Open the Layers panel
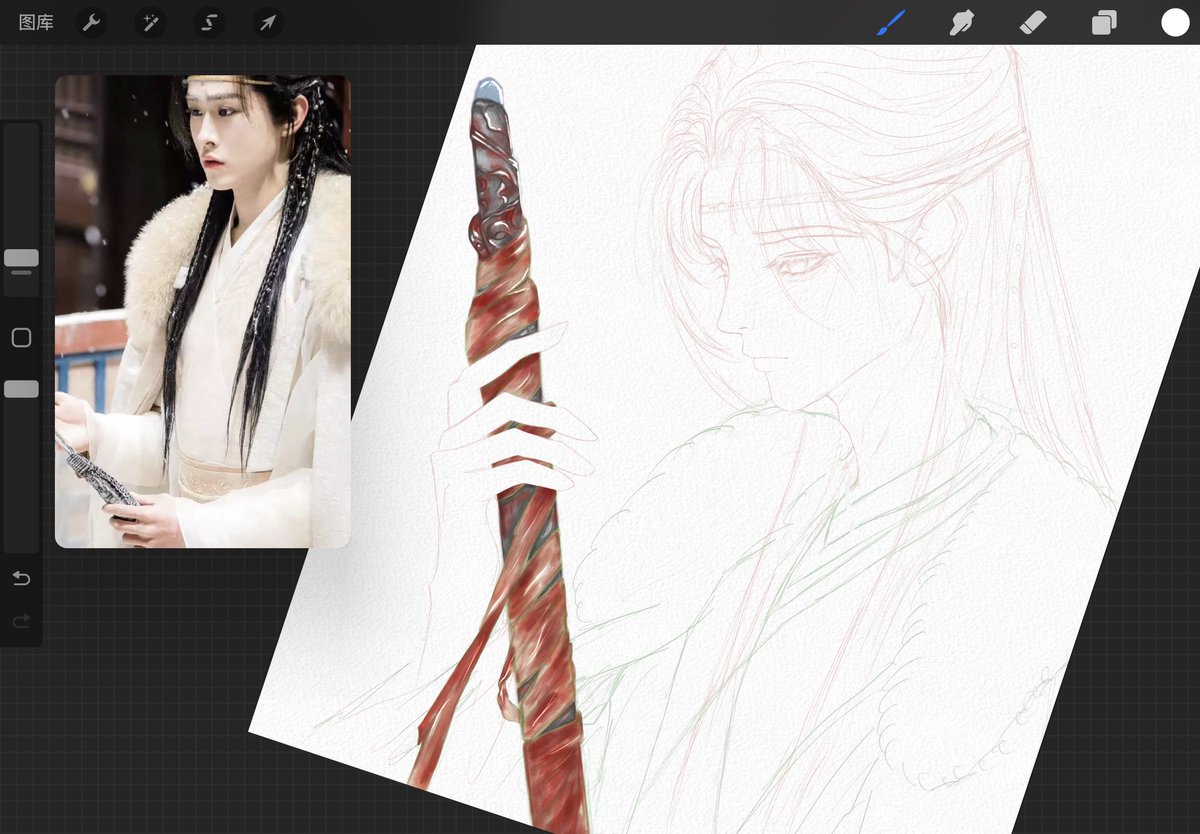Image resolution: width=1200 pixels, height=834 pixels. [x=1104, y=22]
